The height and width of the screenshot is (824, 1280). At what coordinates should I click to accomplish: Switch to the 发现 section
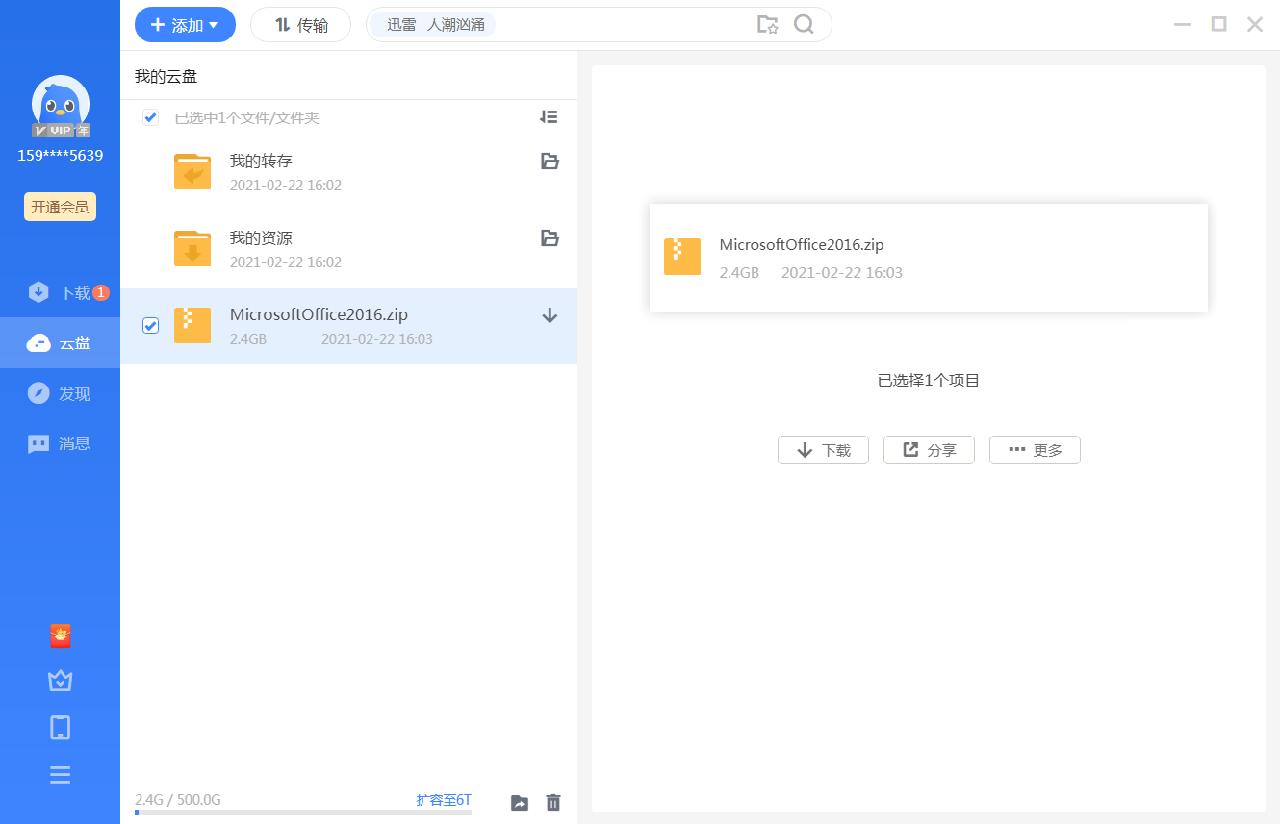coord(60,393)
